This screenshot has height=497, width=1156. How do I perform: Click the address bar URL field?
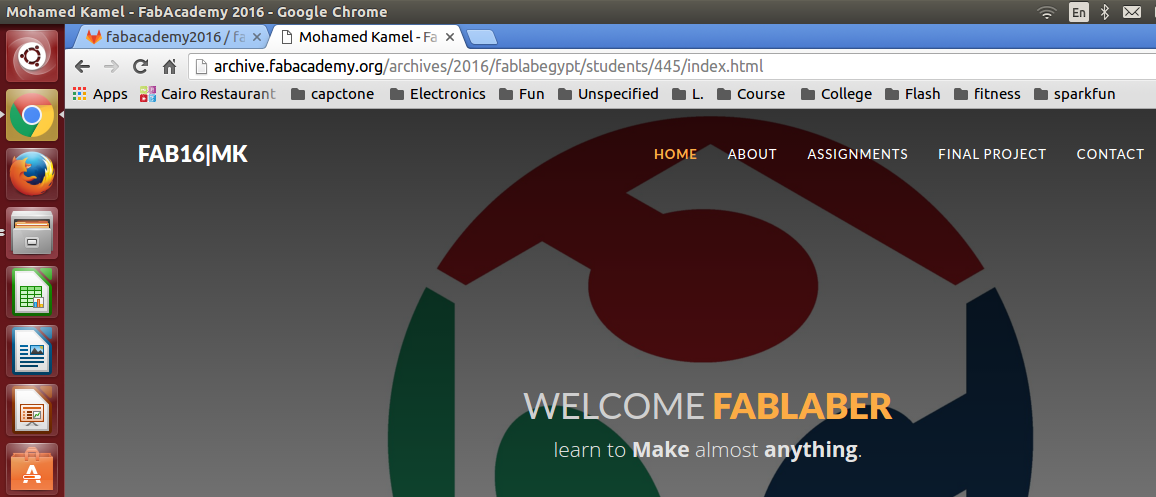pos(671,67)
